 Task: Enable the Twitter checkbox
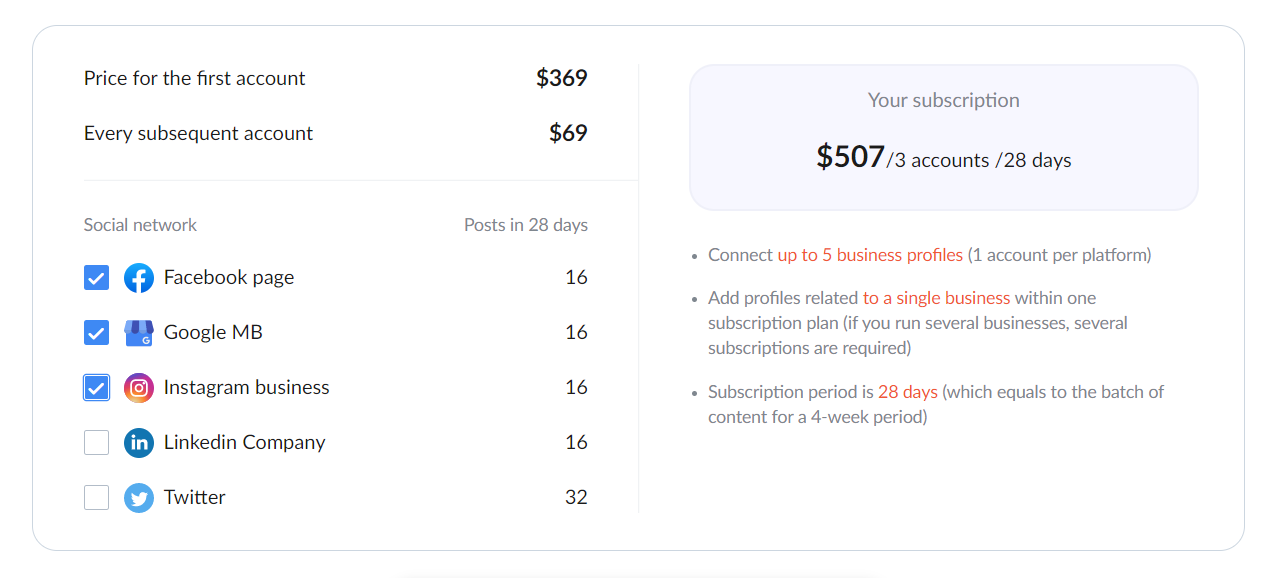96,498
